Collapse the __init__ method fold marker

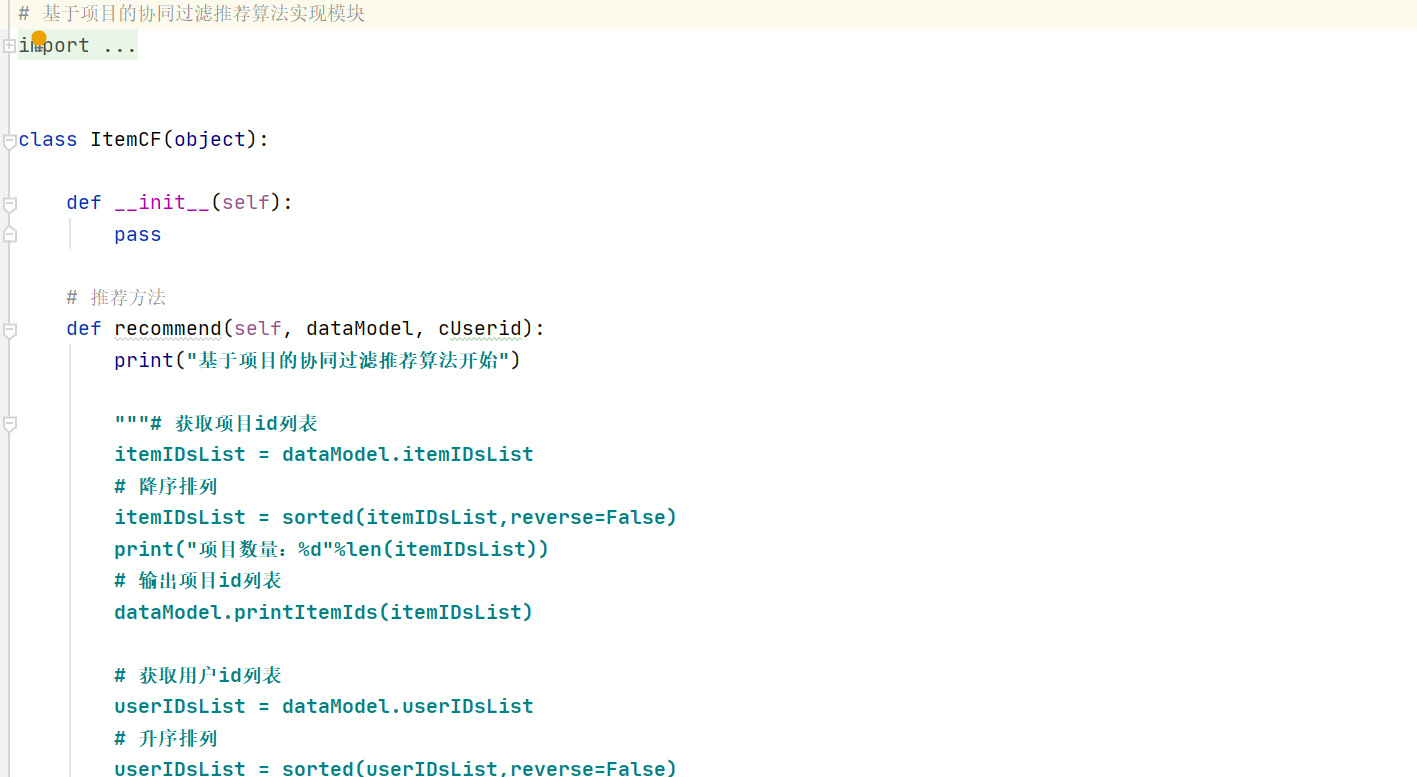[x=9, y=205]
